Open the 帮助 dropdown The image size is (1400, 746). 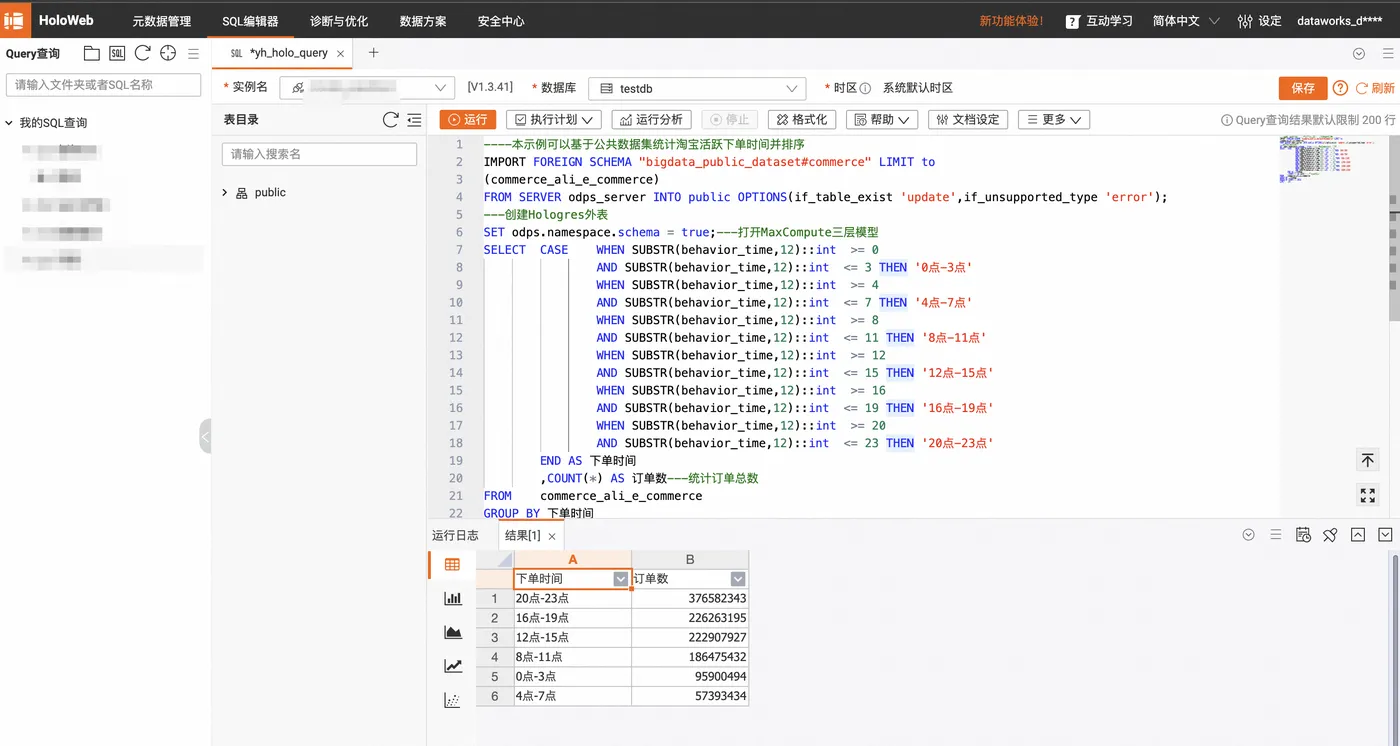[x=882, y=119]
